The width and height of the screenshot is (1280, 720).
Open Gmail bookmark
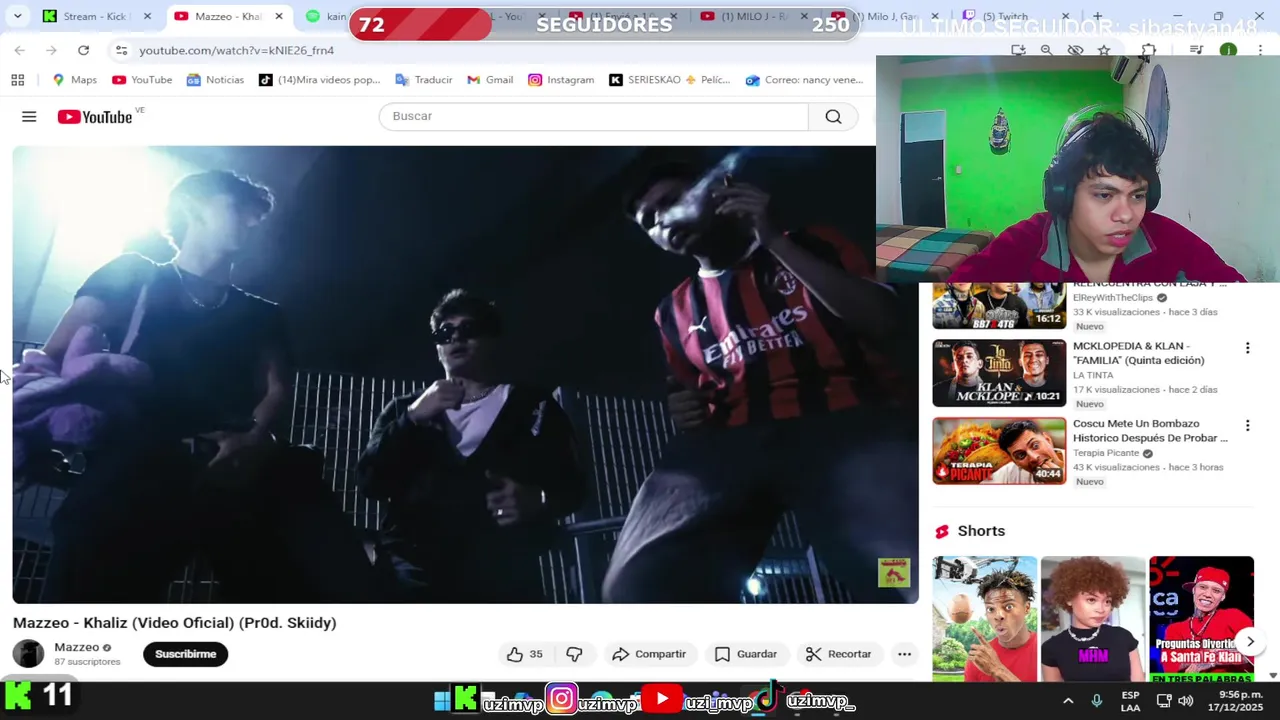pos(490,80)
